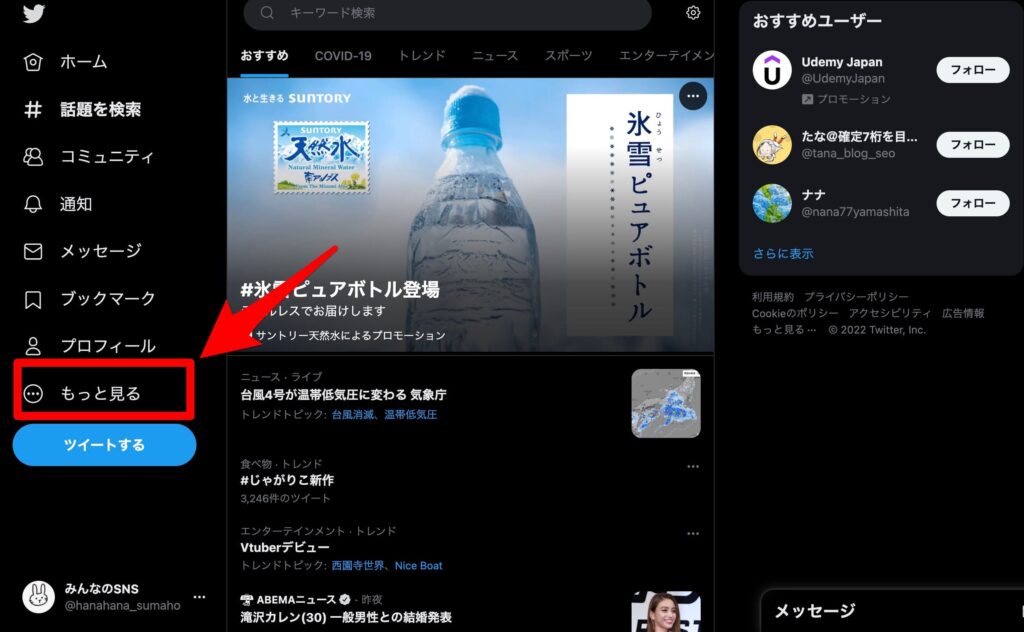Click the Nice Boat trend topic link
The height and width of the screenshot is (632, 1024).
coord(419,565)
